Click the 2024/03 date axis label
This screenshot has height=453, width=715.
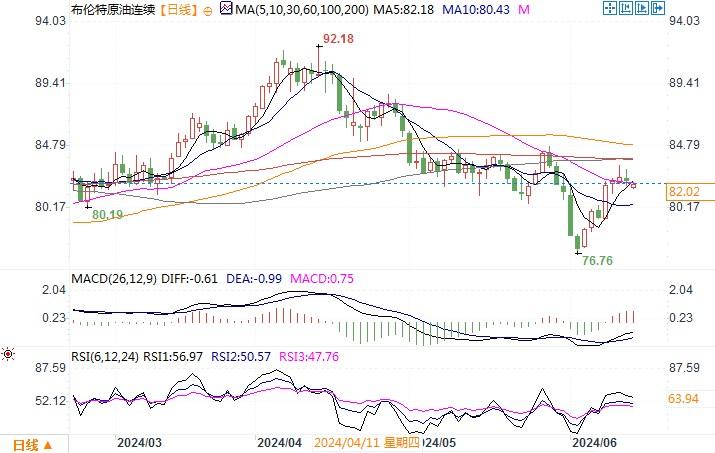[x=140, y=443]
